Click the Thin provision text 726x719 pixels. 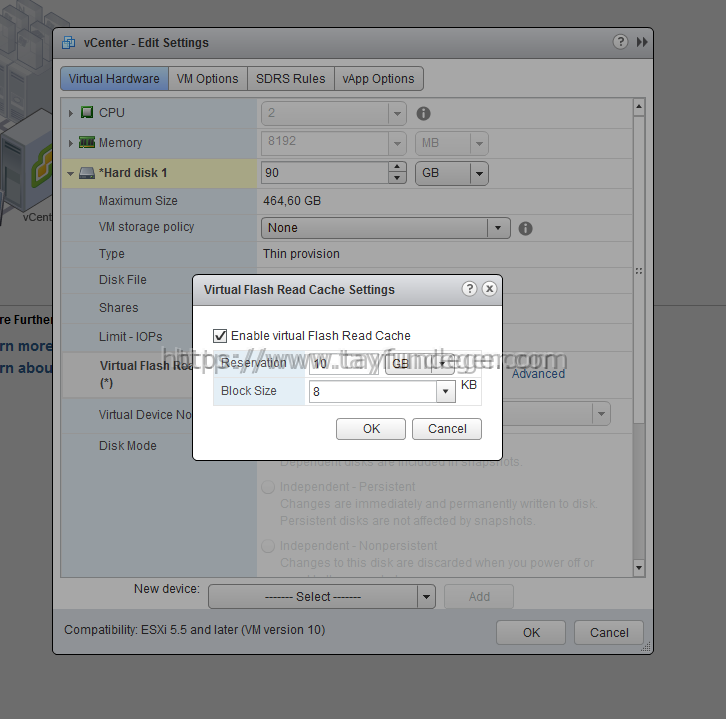(301, 254)
